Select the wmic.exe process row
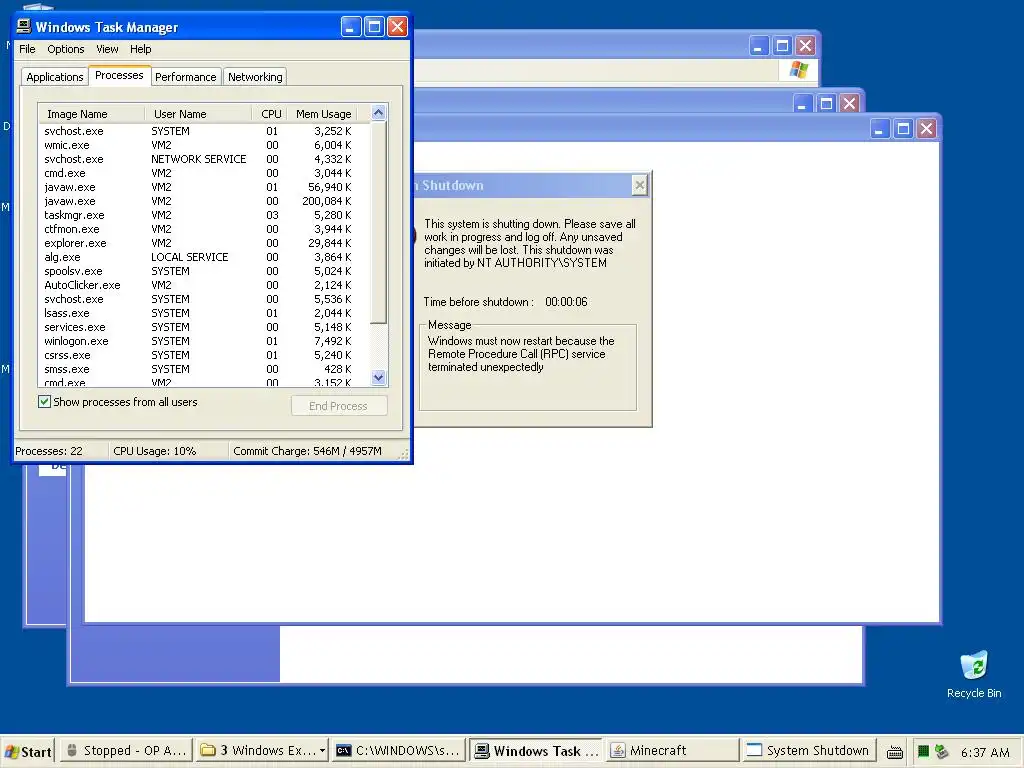1024x768 pixels. tap(204, 145)
